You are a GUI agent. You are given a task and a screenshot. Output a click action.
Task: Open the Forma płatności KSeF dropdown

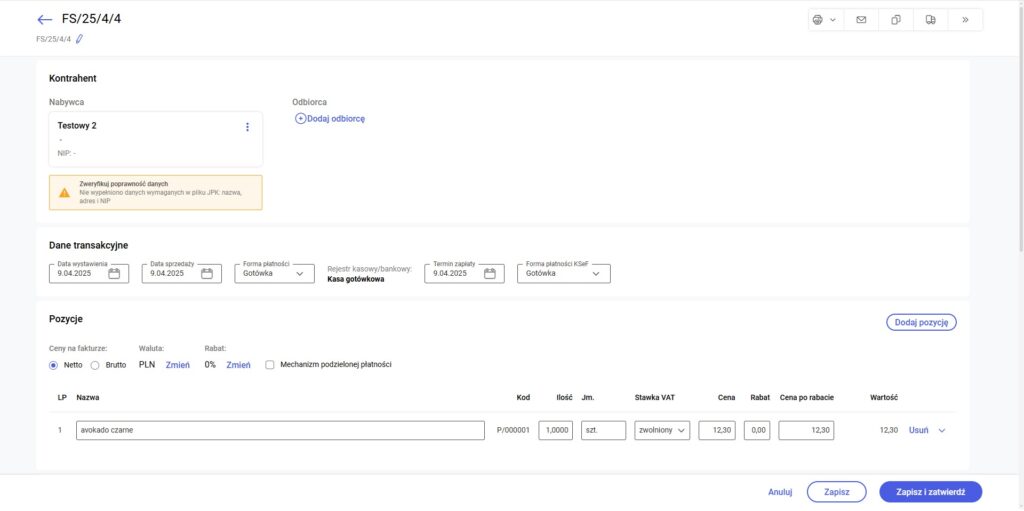[563, 273]
